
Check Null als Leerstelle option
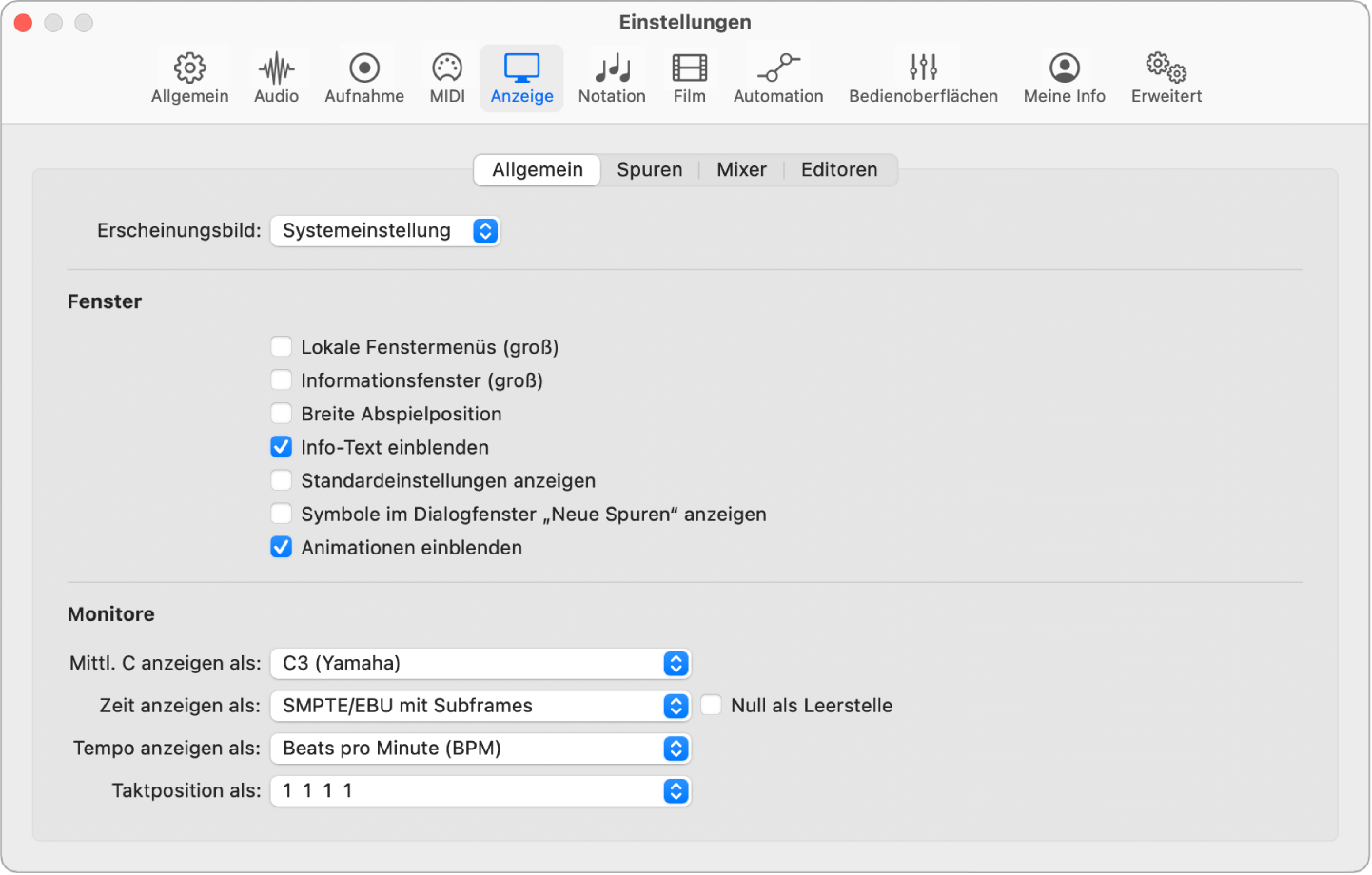click(x=712, y=706)
